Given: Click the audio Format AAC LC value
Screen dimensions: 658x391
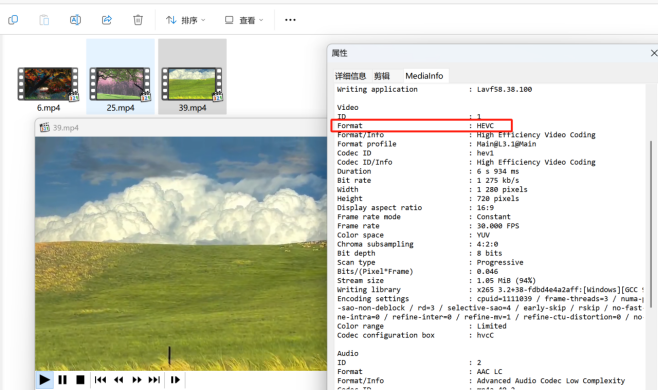Looking at the screenshot, I should [x=489, y=372].
